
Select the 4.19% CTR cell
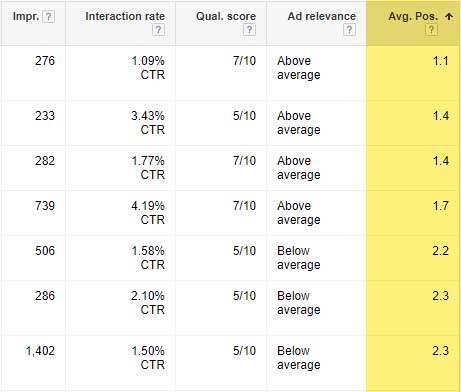point(148,213)
